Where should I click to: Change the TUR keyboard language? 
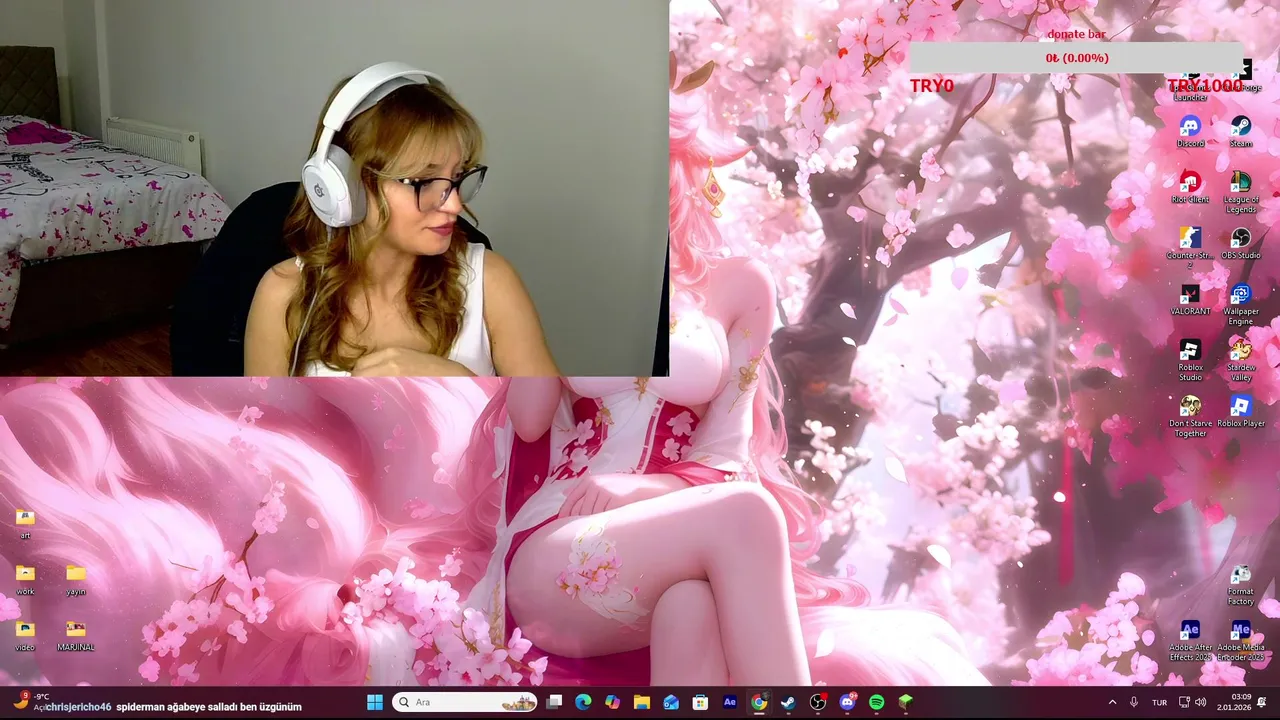1160,702
